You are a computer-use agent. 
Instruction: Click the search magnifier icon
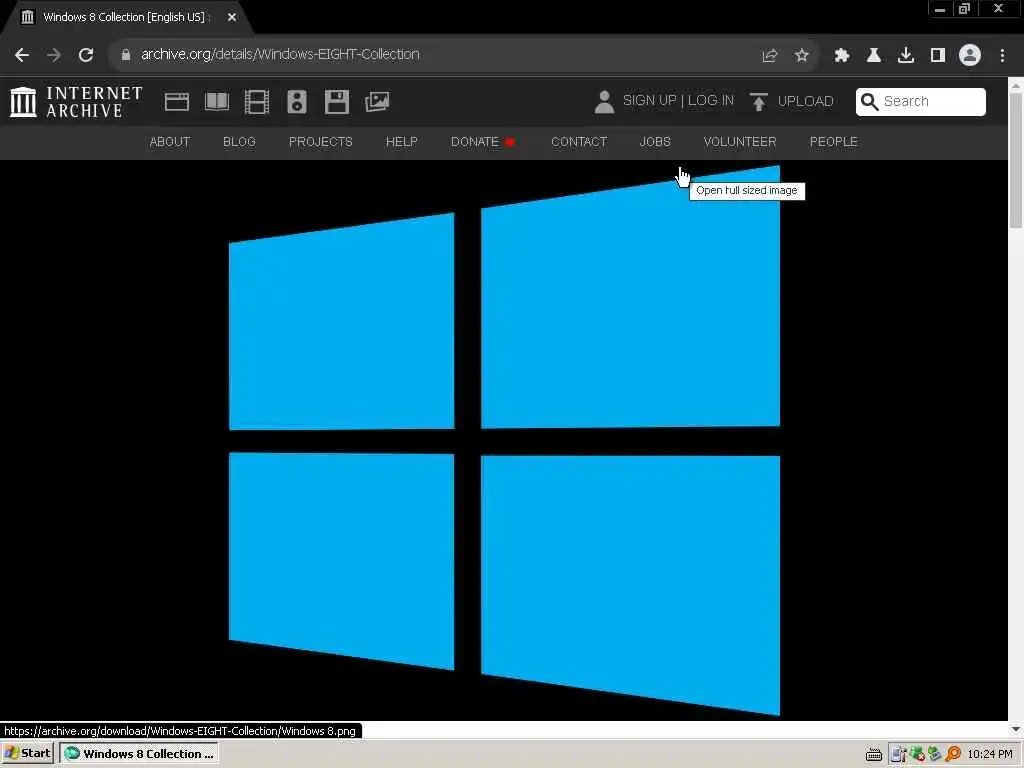click(x=869, y=102)
